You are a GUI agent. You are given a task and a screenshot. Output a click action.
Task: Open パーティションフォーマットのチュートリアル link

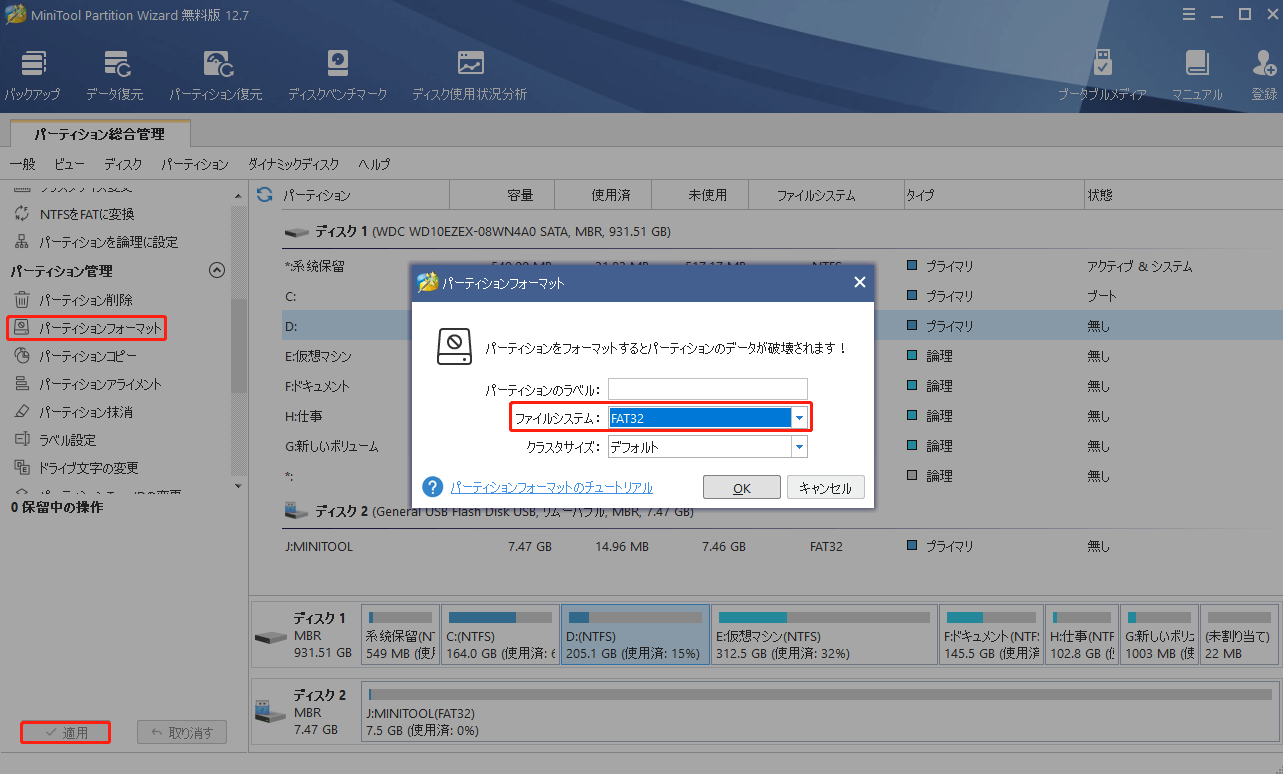click(552, 488)
